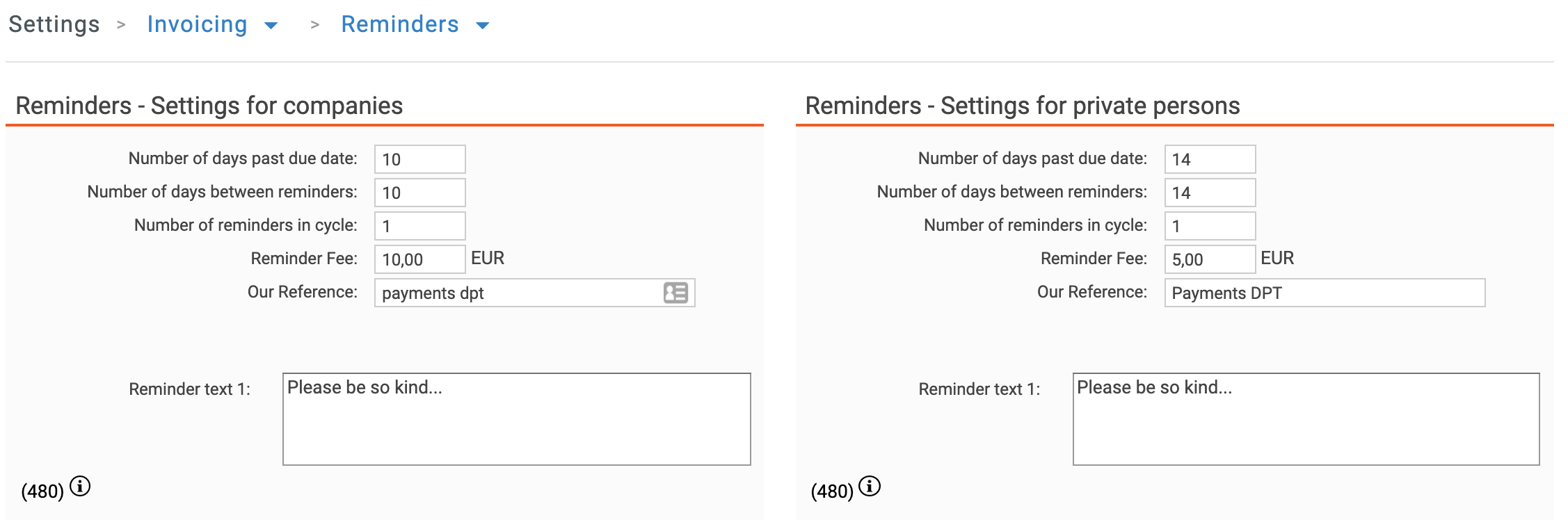Image resolution: width=1568 pixels, height=520 pixels.
Task: Click info icon under companies reminder text
Action: [80, 486]
